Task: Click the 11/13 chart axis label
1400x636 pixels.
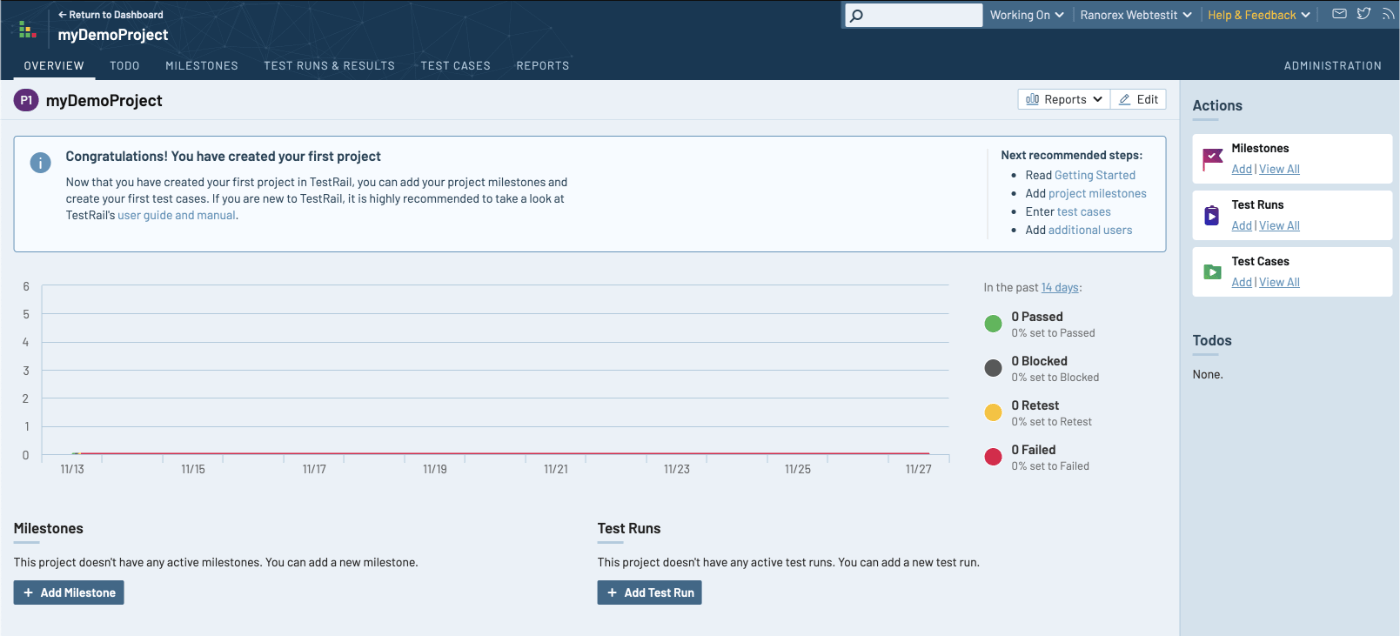Action: (73, 469)
